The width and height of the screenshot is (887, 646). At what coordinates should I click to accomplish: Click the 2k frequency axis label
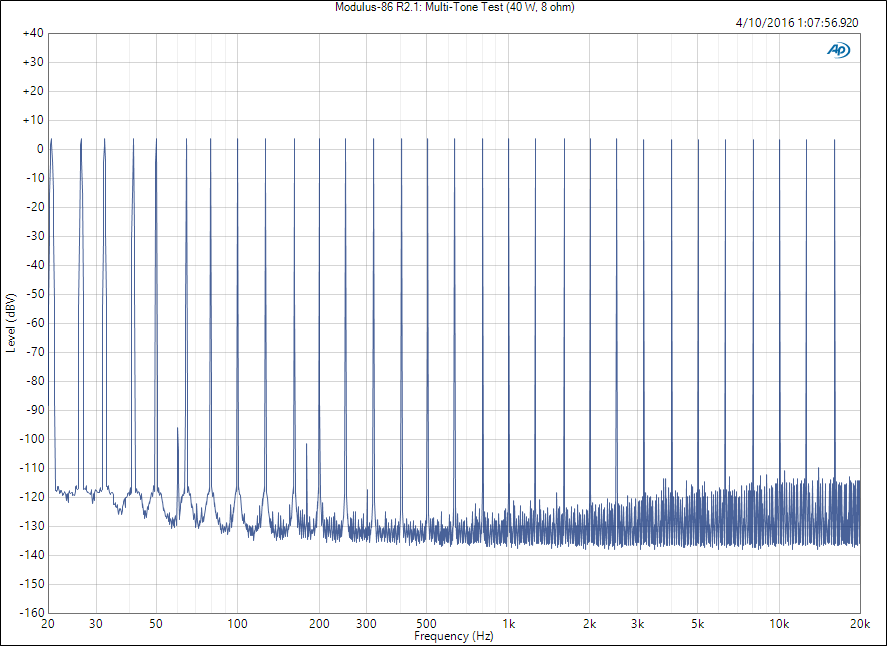click(590, 624)
